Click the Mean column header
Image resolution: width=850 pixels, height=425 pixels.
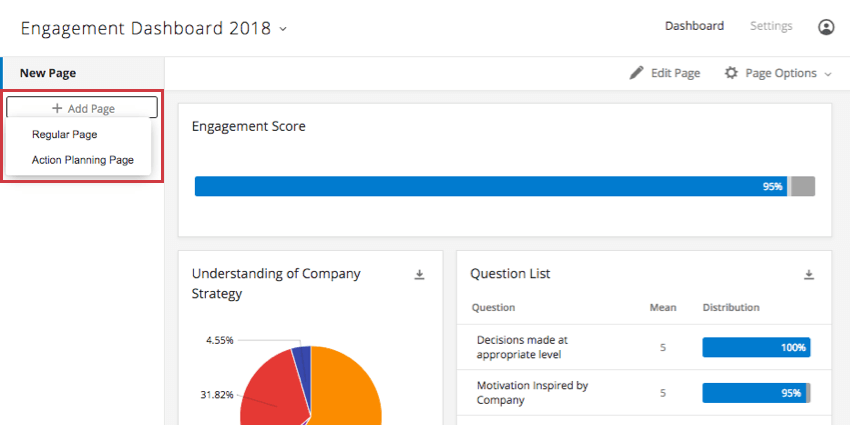click(663, 307)
